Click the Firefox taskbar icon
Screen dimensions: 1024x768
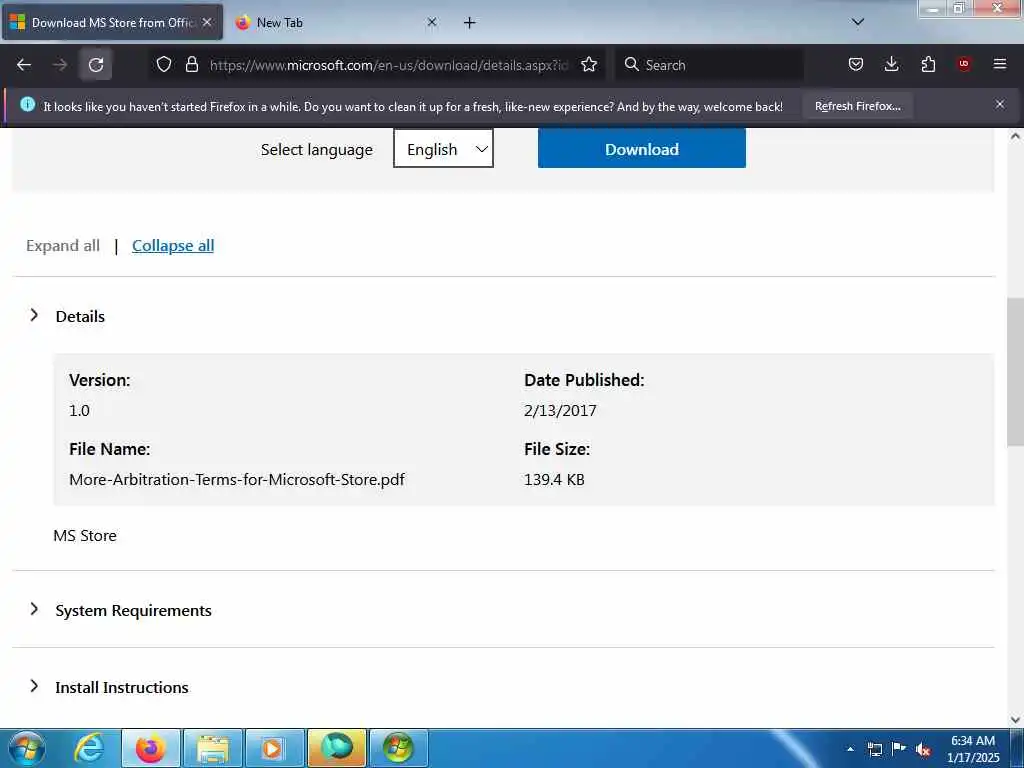(150, 748)
